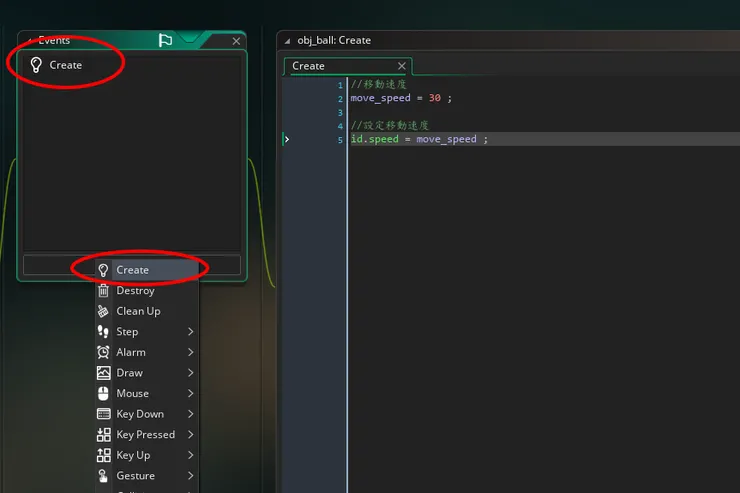This screenshot has width=740, height=493.
Task: Open the Draw event submenu
Action: point(147,373)
